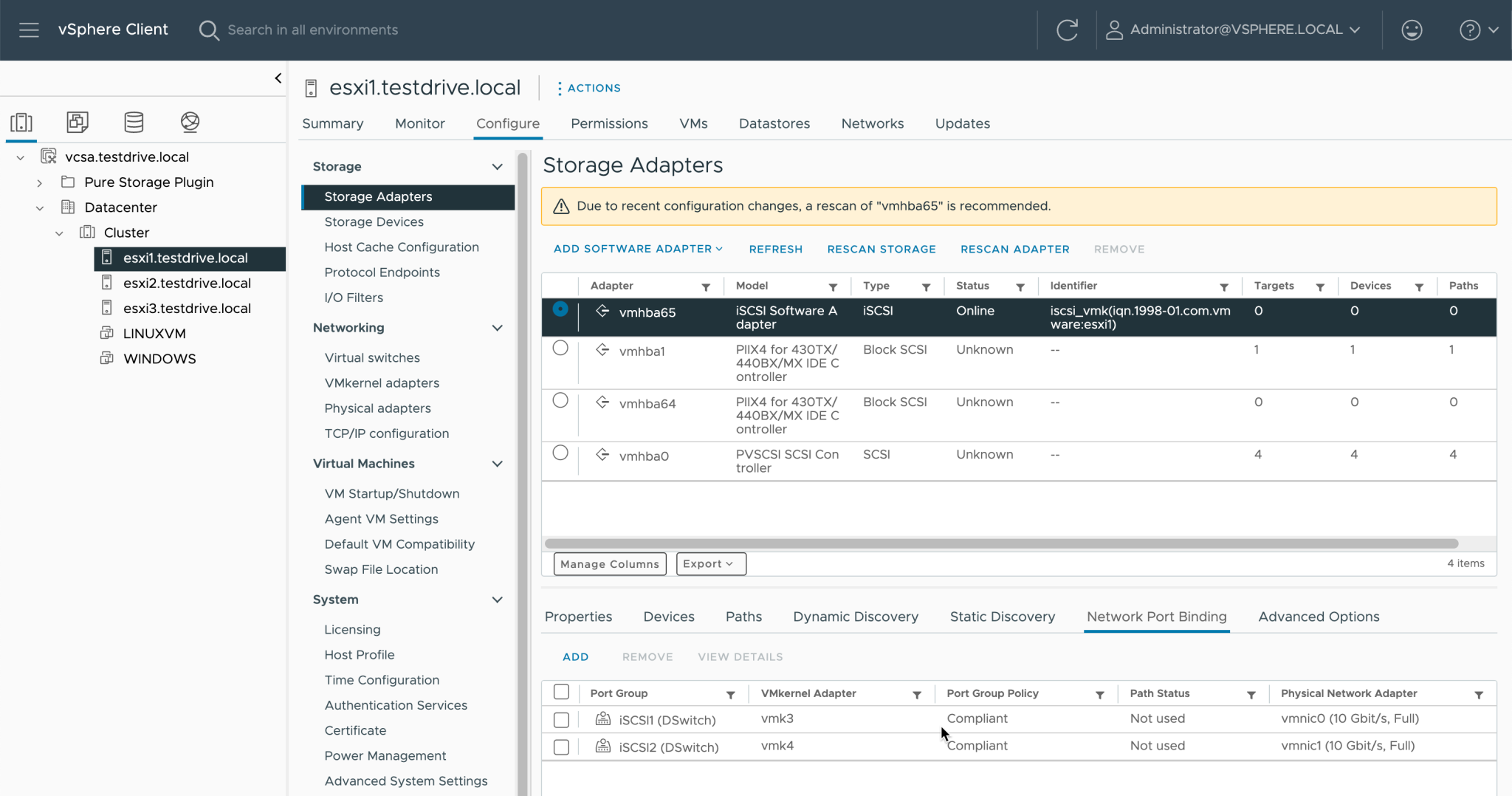The width and height of the screenshot is (1512, 796).
Task: Open the Export dropdown
Action: [x=710, y=563]
